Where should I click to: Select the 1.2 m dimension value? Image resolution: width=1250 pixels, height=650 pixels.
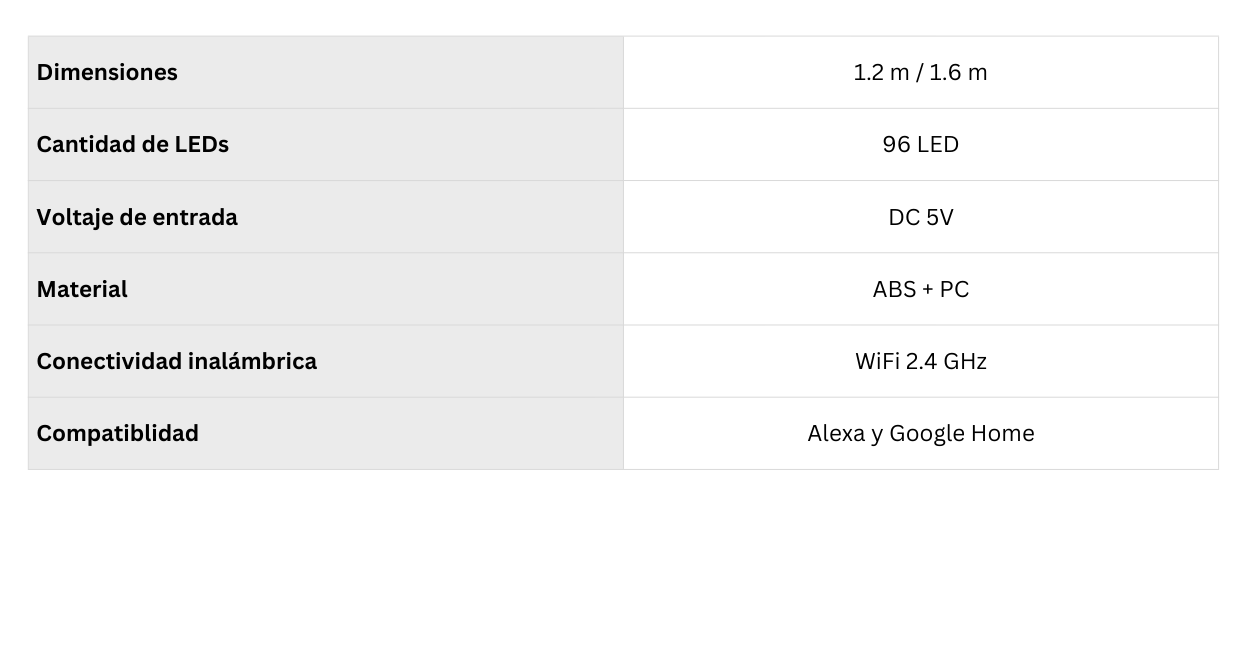click(881, 72)
